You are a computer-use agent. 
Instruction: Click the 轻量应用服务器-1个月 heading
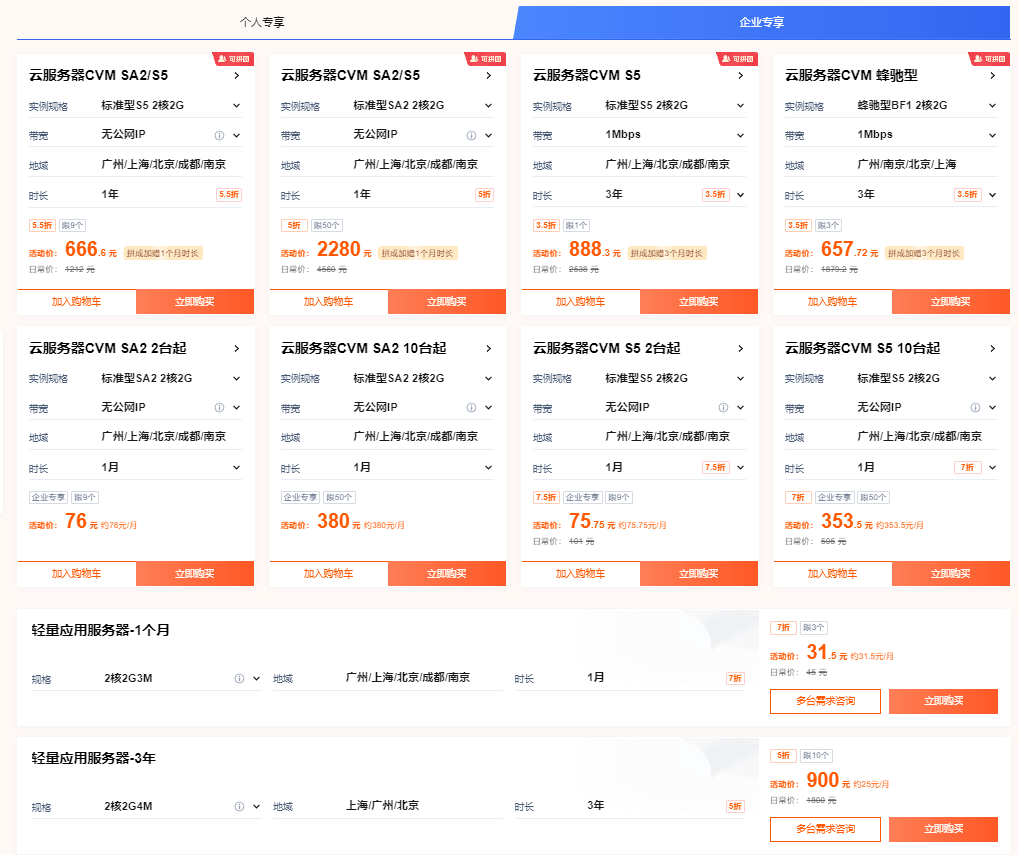[101, 630]
